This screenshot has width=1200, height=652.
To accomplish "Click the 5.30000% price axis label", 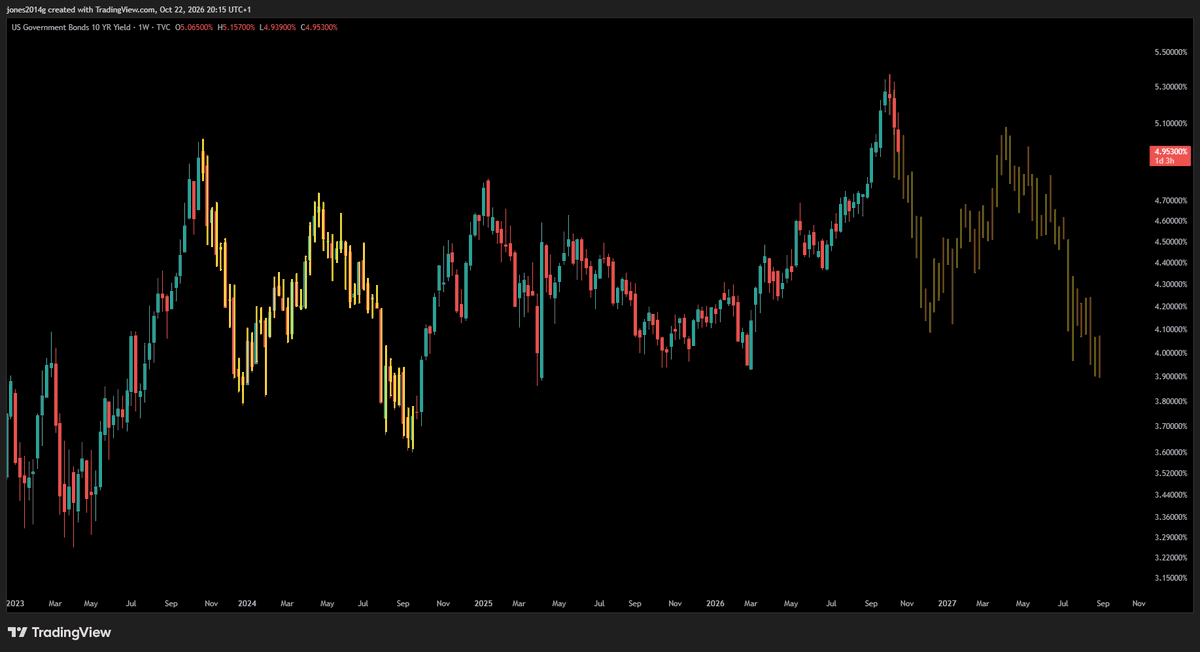I will [x=1171, y=87].
